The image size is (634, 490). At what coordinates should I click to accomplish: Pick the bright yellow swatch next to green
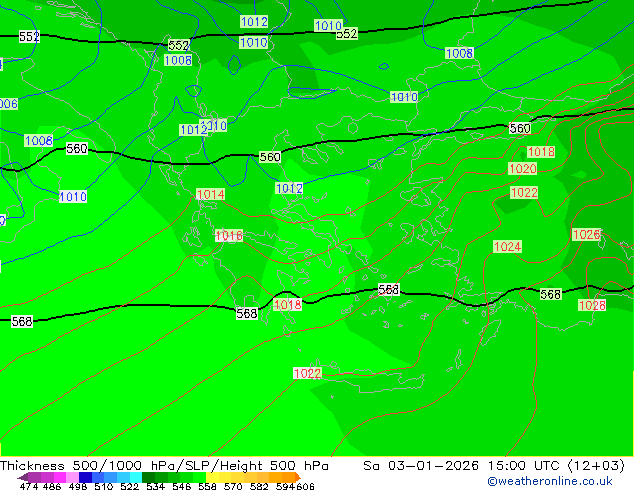point(212,477)
